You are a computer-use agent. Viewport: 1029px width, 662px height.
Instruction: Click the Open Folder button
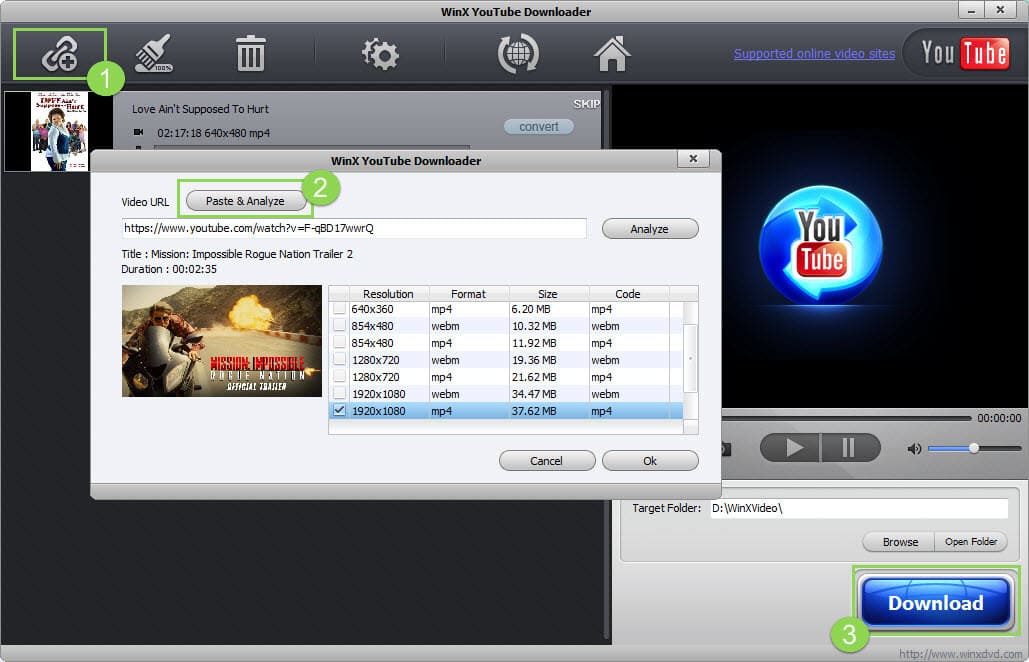coord(971,542)
